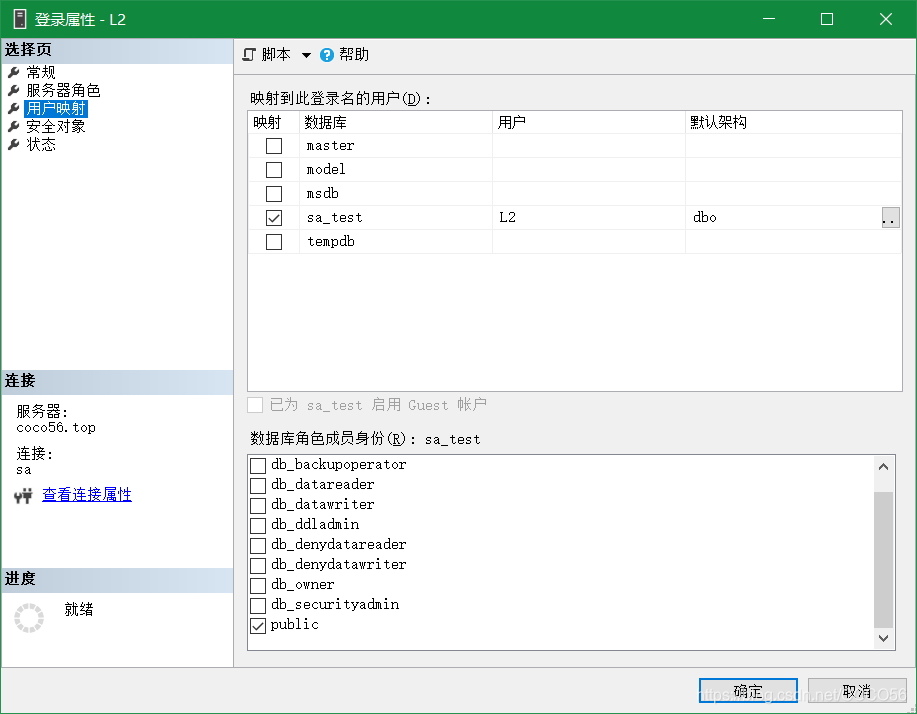Click role list scroll up arrow
The image size is (917, 714).
[884, 467]
